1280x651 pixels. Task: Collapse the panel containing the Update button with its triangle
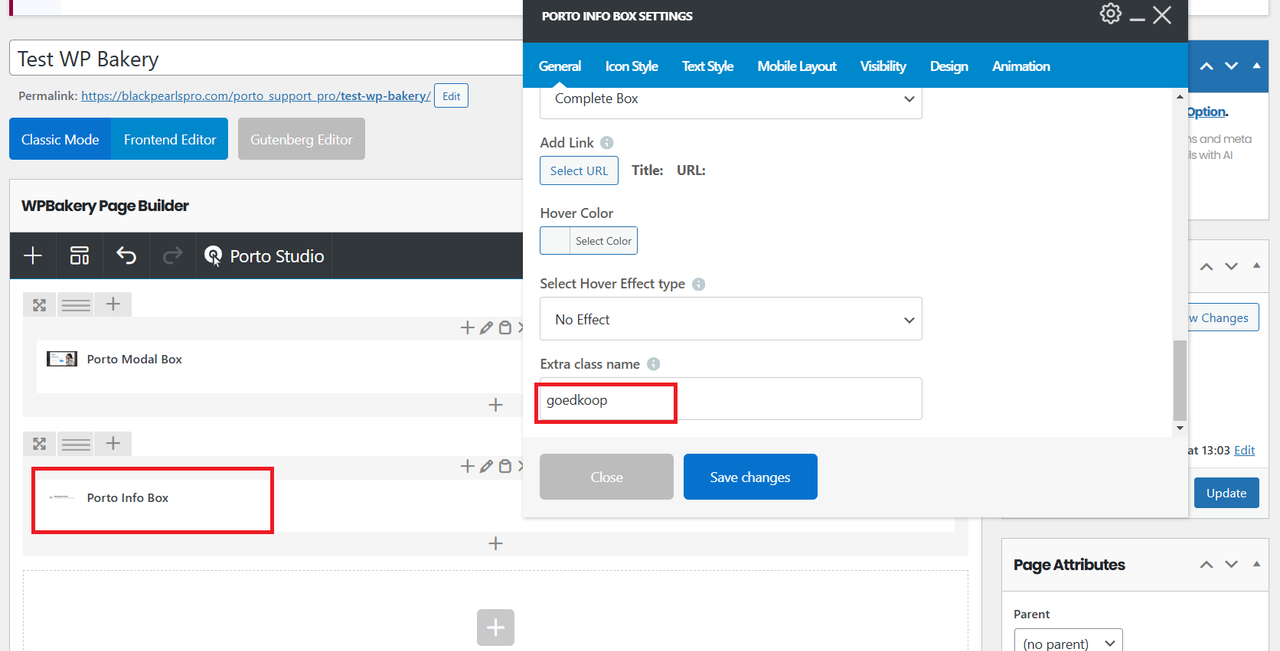[x=1256, y=266]
